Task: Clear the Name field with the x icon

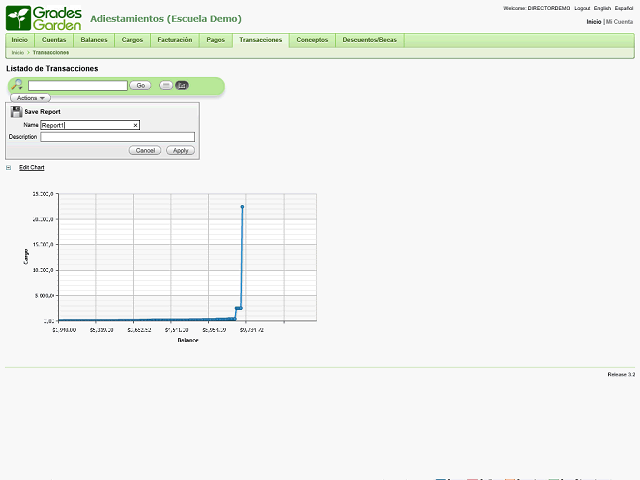Action: pyautogui.click(x=135, y=125)
